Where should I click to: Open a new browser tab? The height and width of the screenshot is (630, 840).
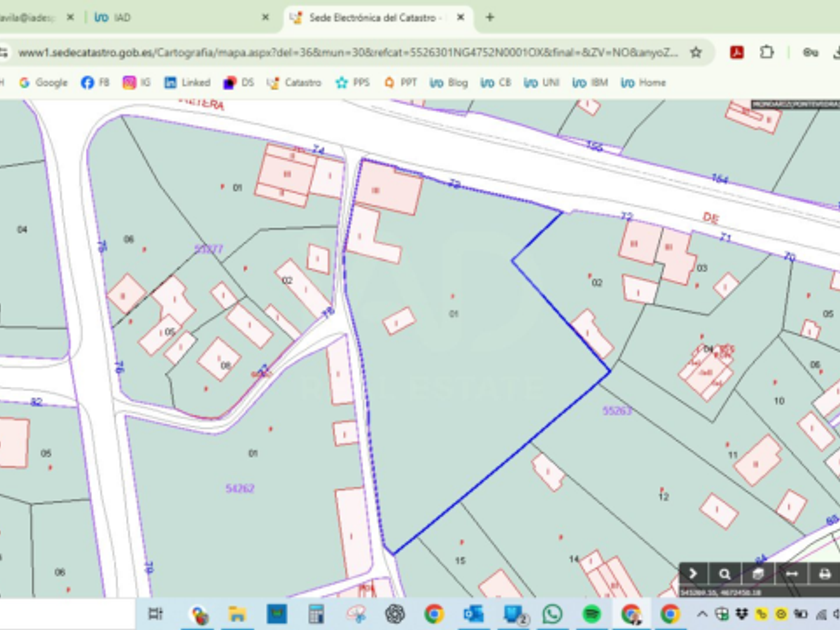[x=489, y=17]
